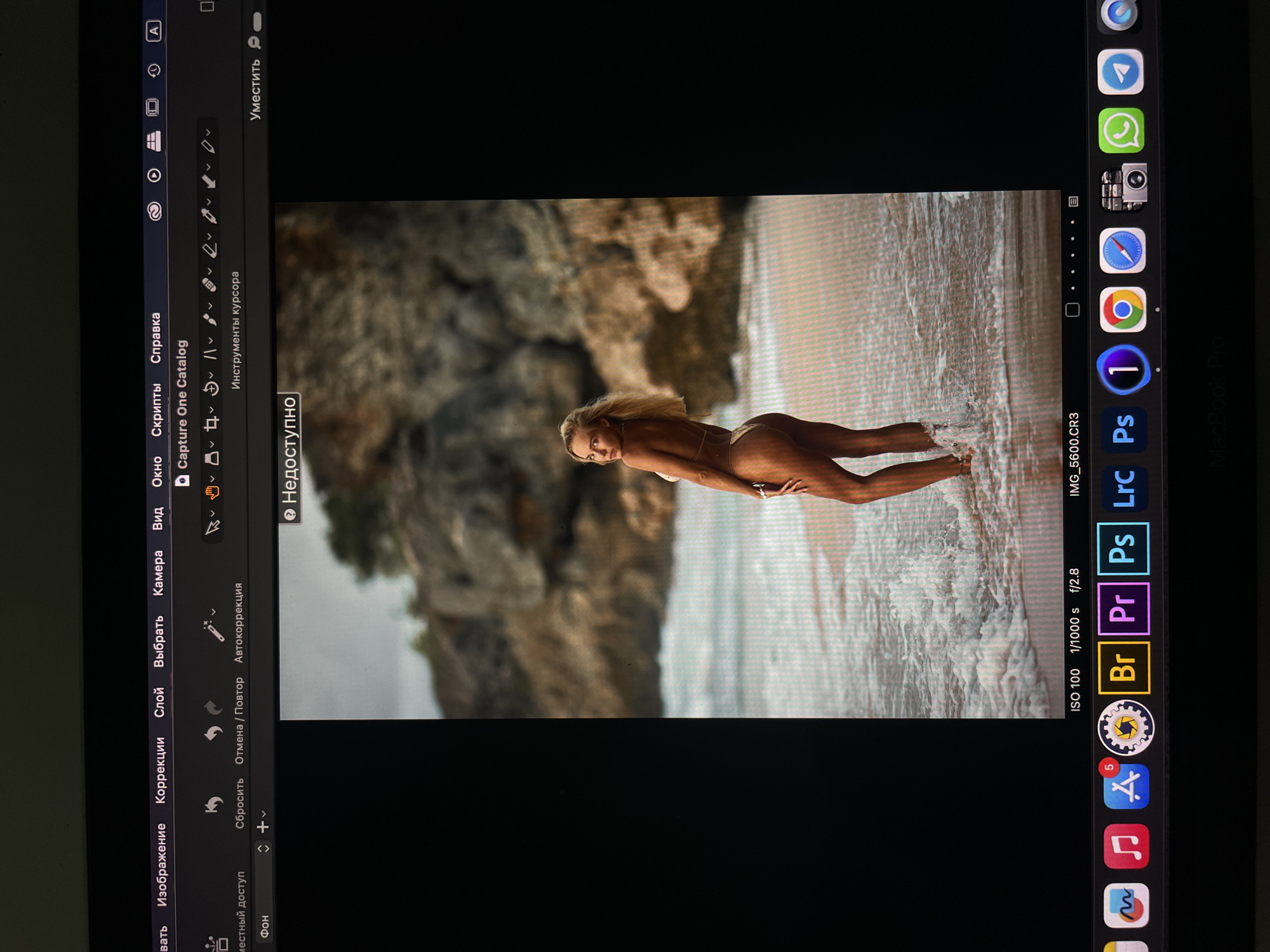1270x952 pixels.
Task: Click the zoom magnifier icon near Уместить
Action: pos(254,43)
